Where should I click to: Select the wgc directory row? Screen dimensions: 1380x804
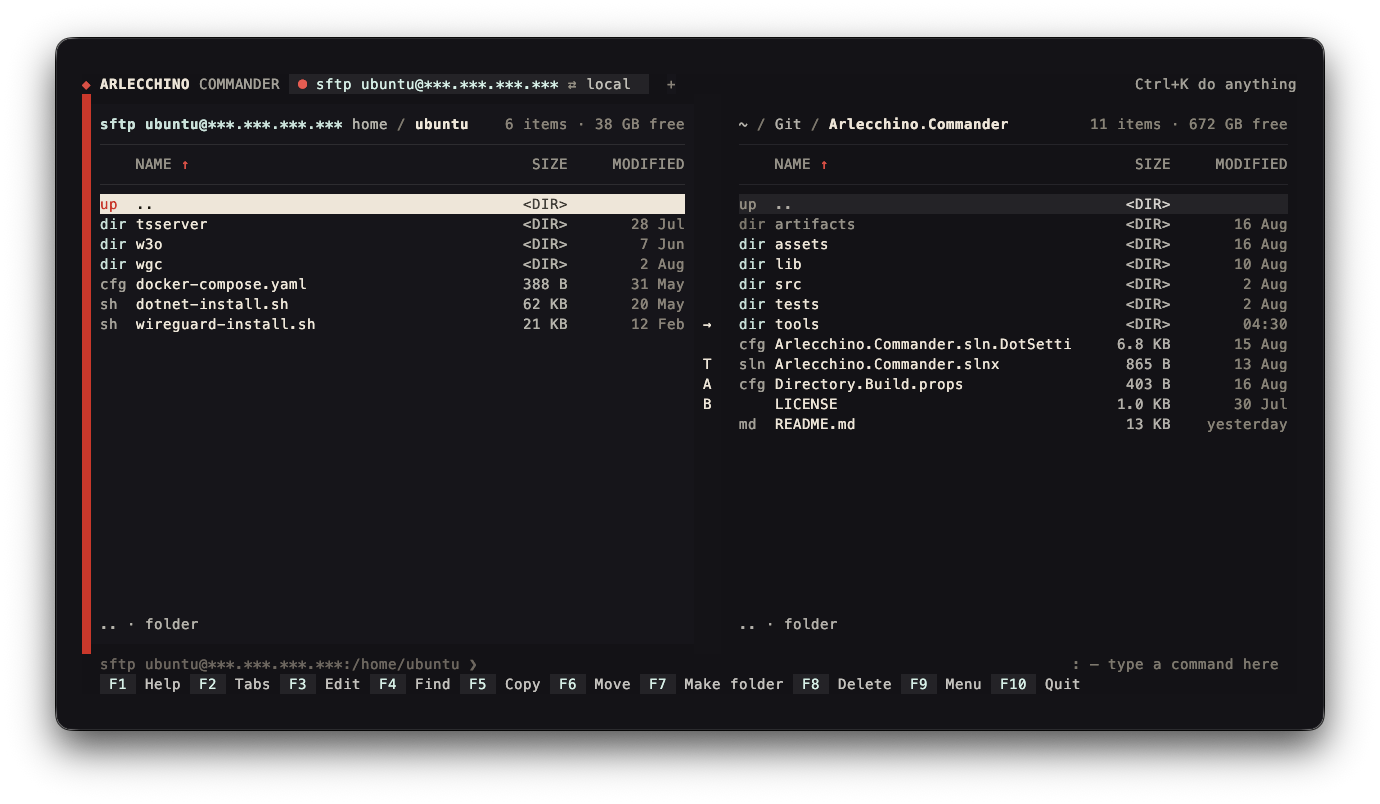[392, 264]
